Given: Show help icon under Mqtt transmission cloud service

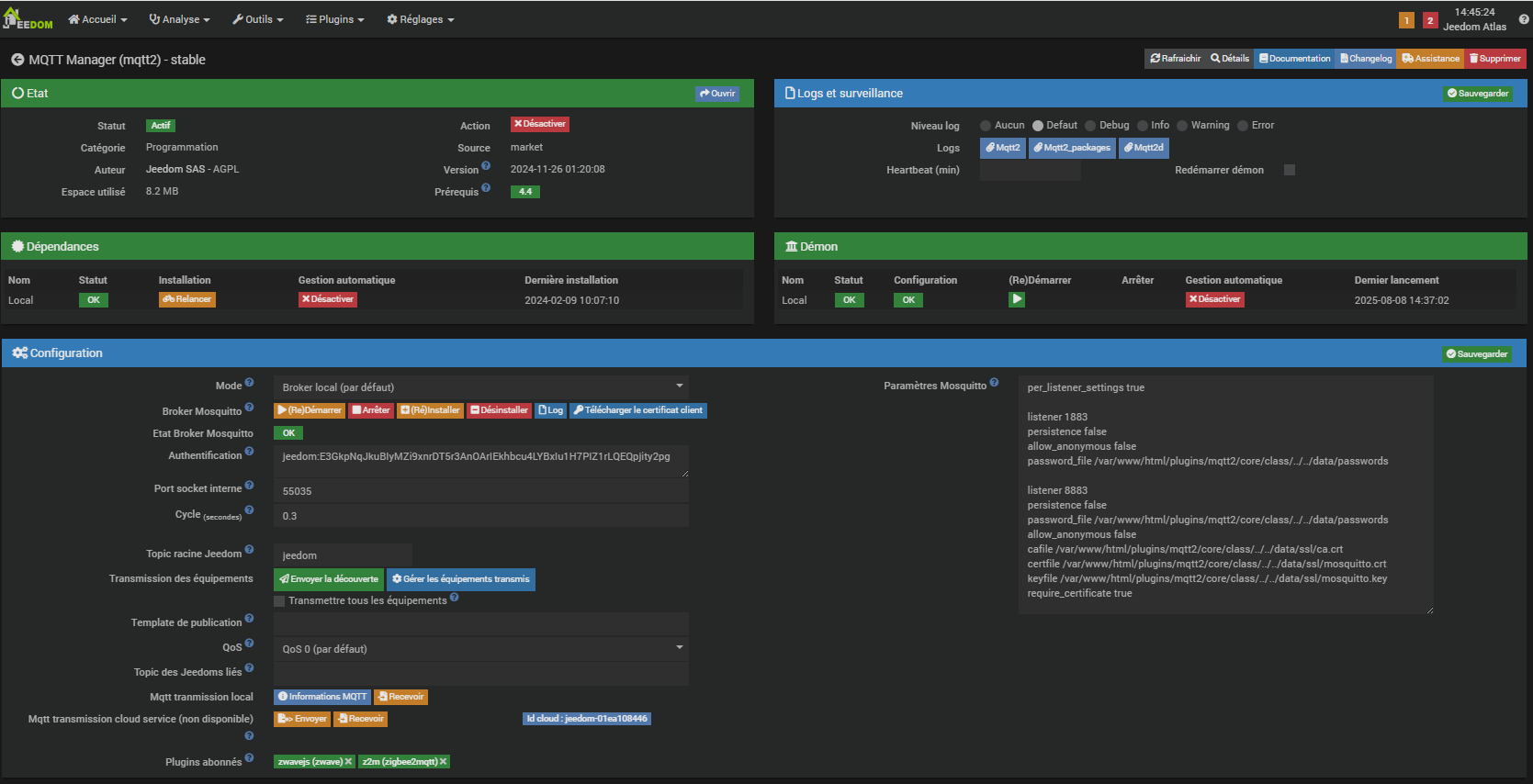Looking at the screenshot, I should pos(249,736).
